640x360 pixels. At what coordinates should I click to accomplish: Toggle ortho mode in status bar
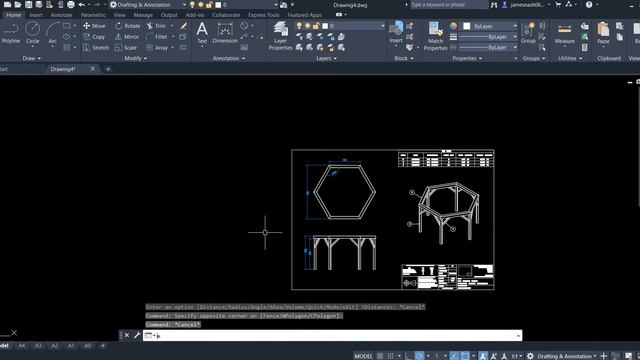tap(408, 356)
